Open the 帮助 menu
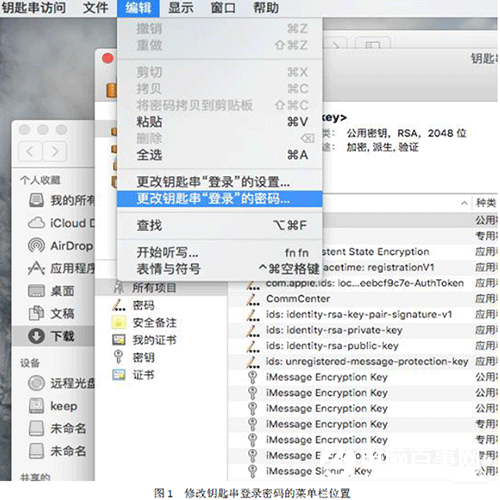500x500 pixels. [x=266, y=8]
